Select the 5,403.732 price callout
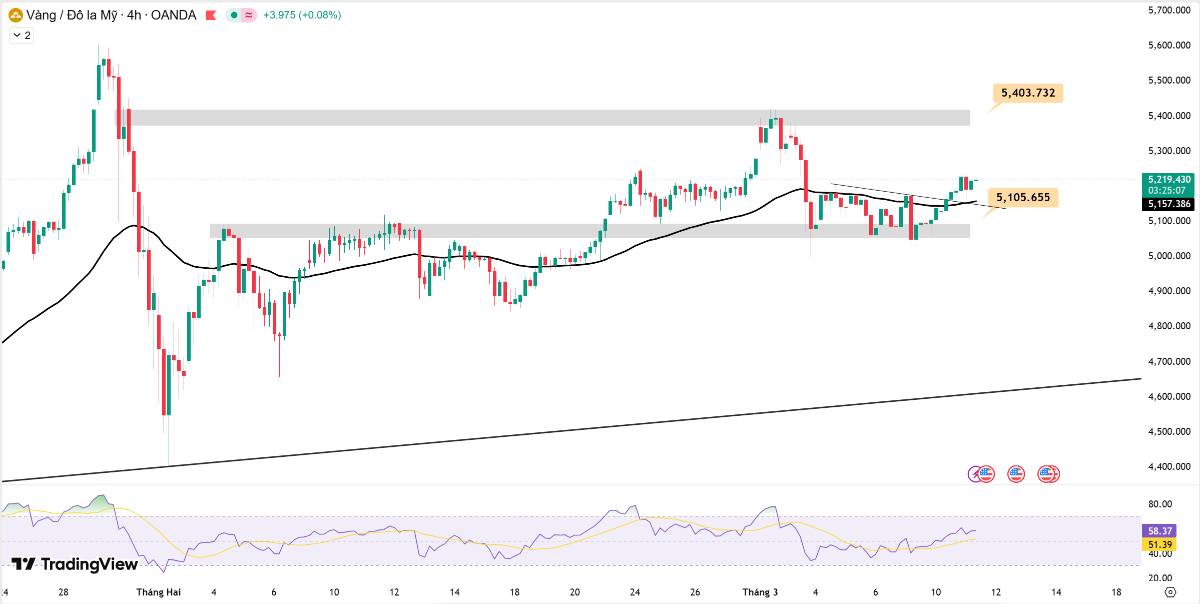Viewport: 1200px width, 604px height. [x=1026, y=93]
